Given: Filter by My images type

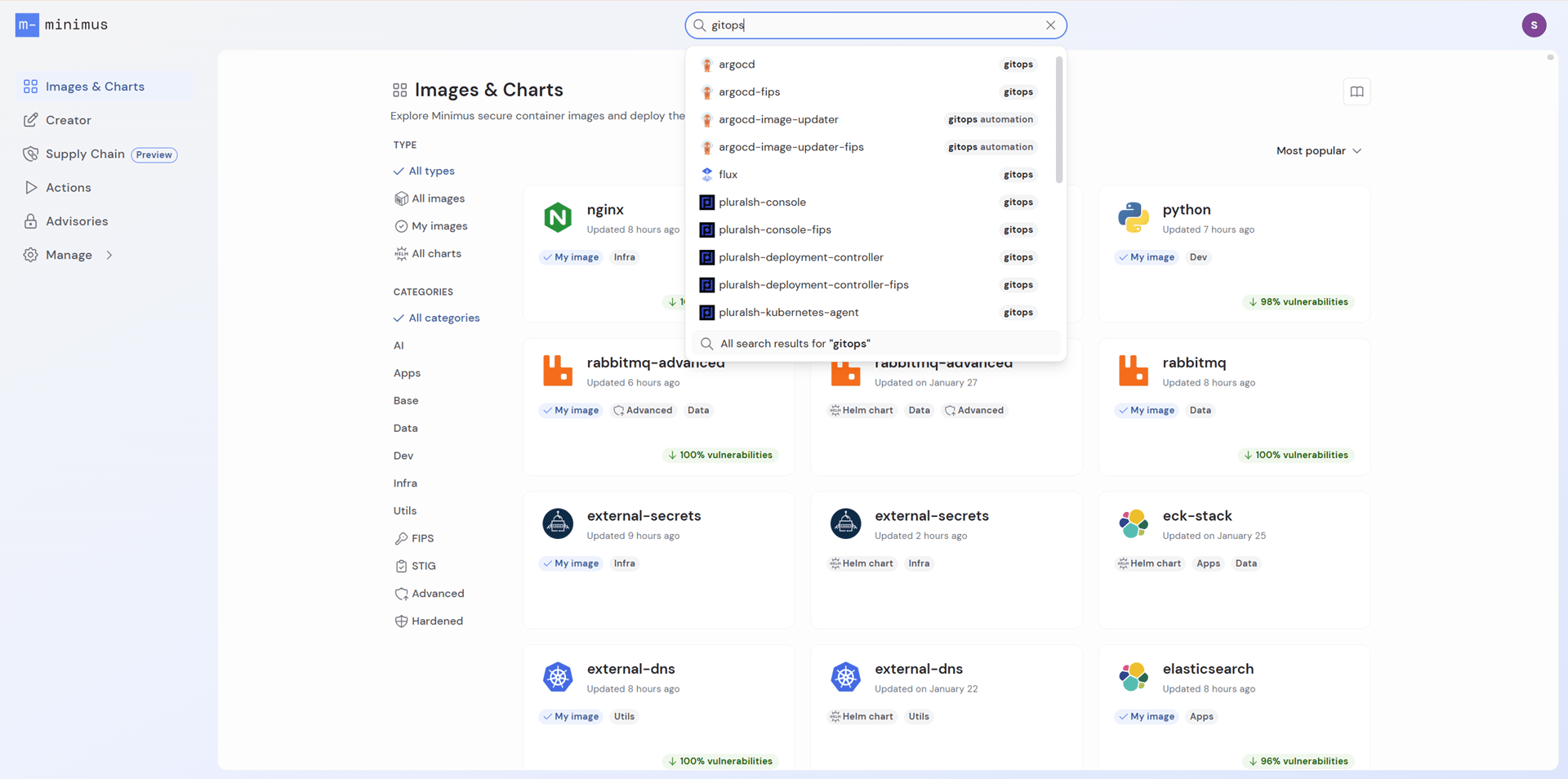Looking at the screenshot, I should pos(431,226).
